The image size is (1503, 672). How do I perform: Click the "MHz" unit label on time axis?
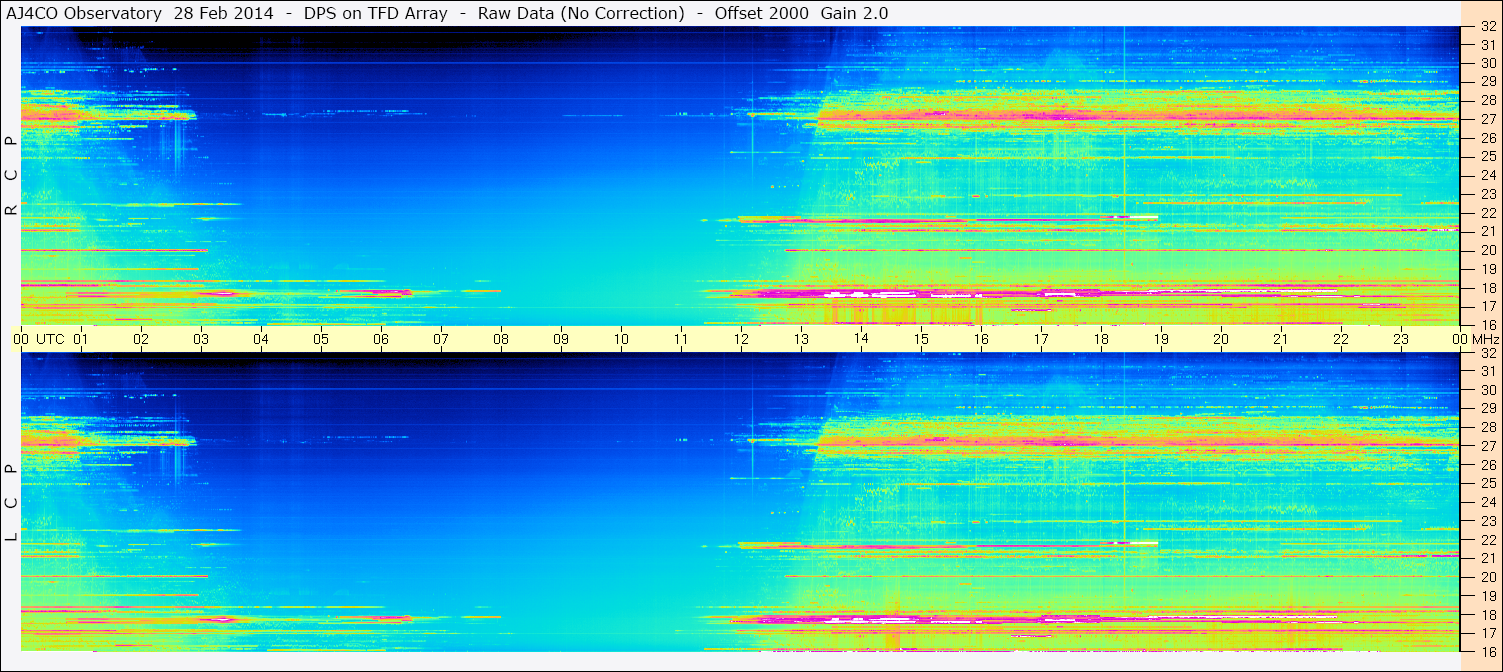pyautogui.click(x=1484, y=339)
